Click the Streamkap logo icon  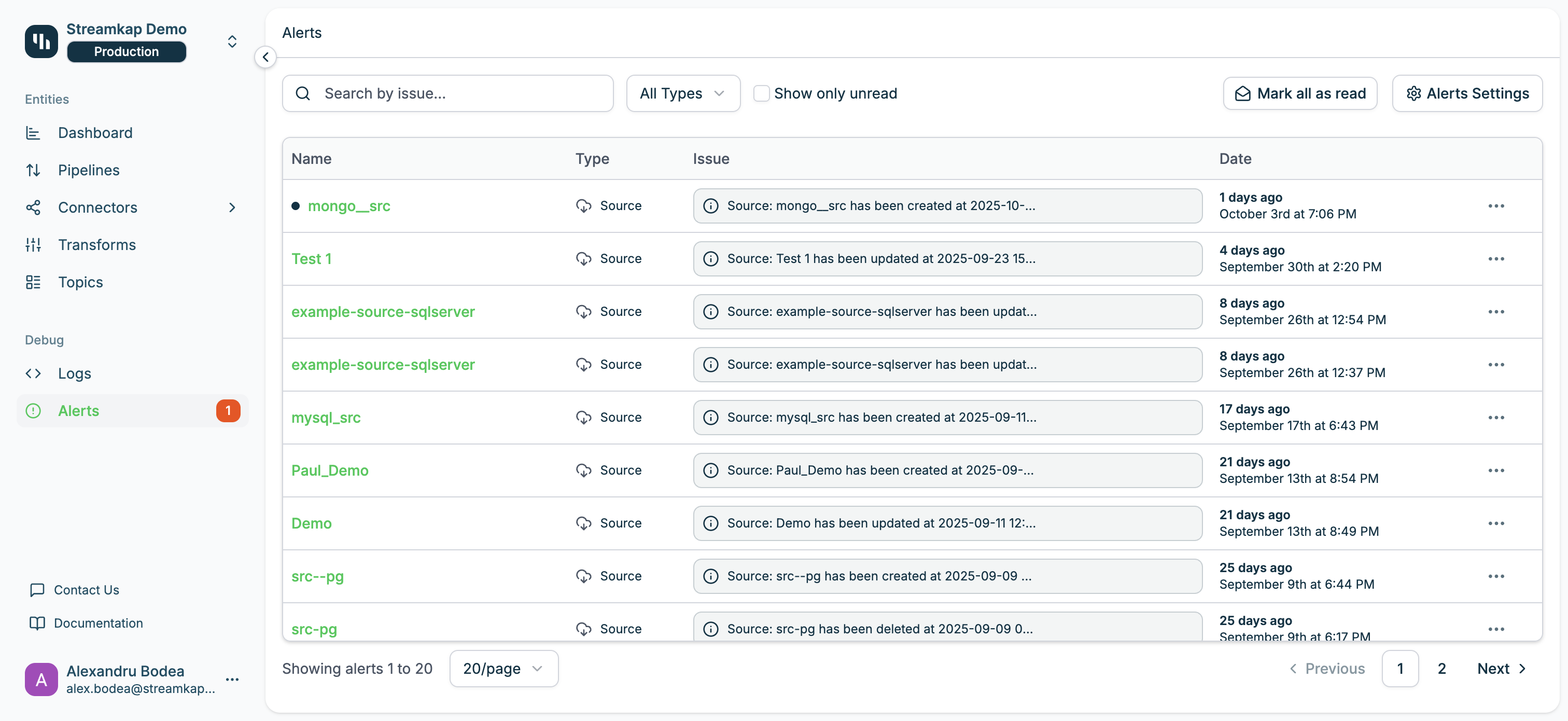tap(41, 41)
